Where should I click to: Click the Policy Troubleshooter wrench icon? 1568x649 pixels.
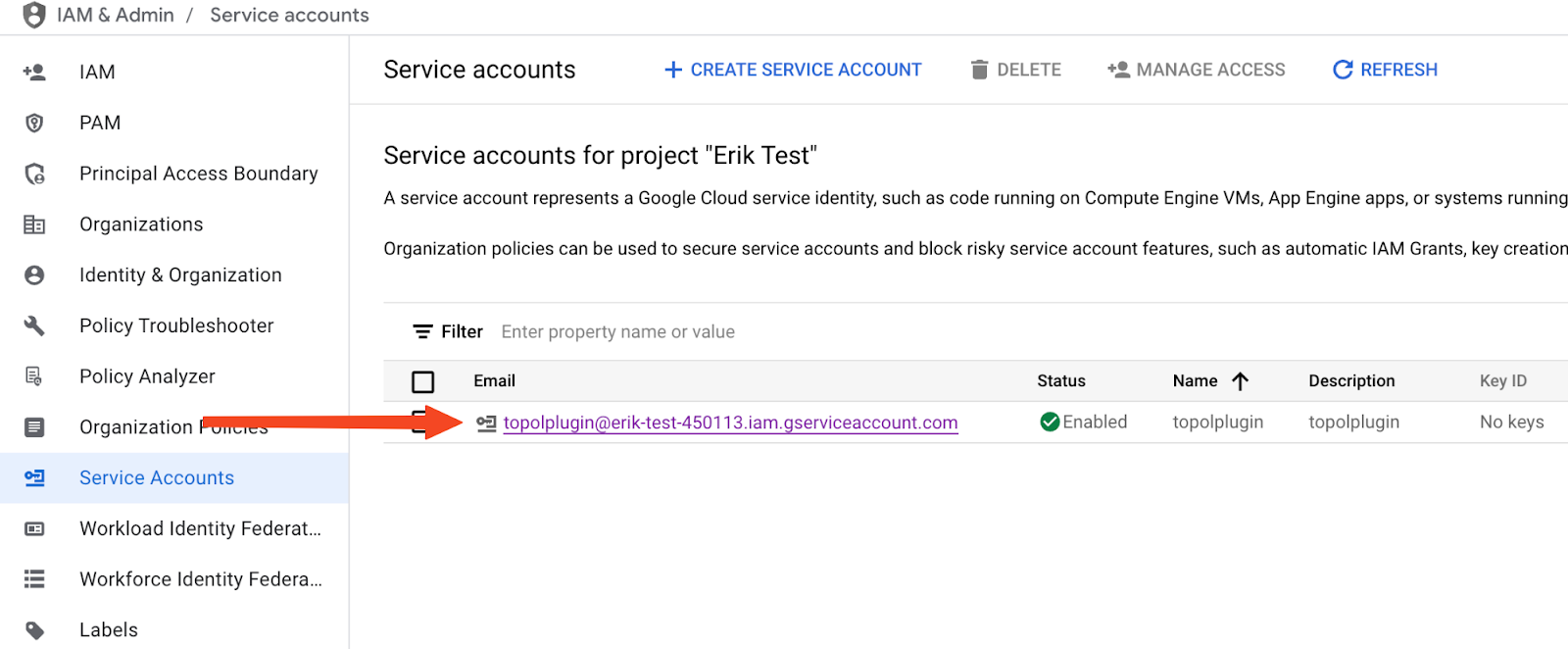coord(34,325)
